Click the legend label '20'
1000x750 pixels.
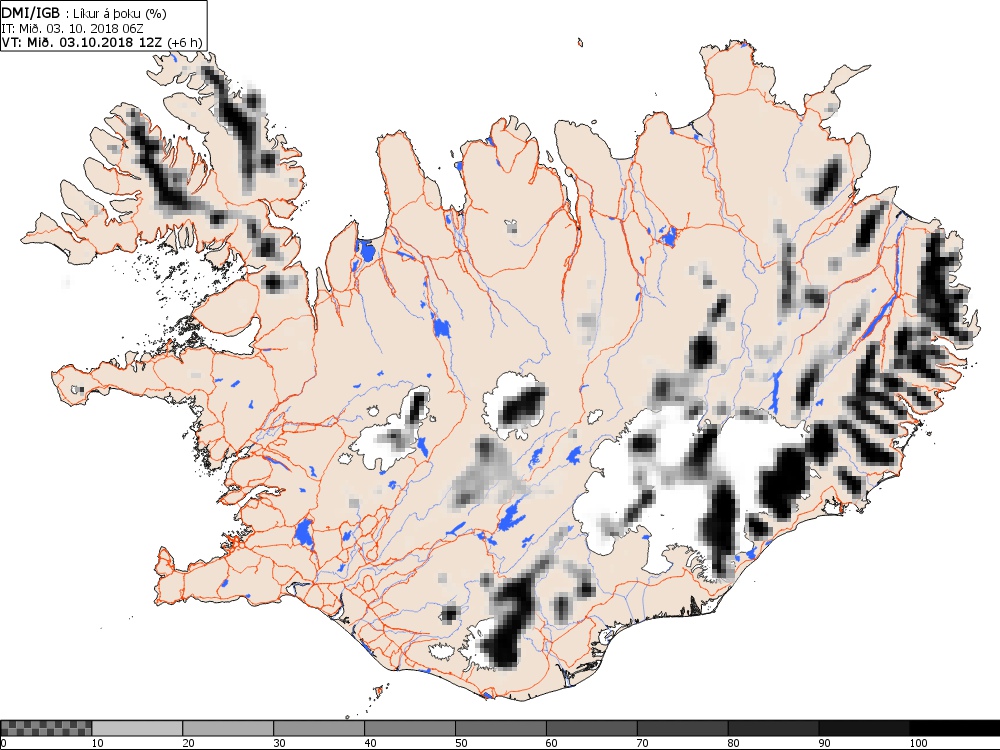pyautogui.click(x=189, y=743)
